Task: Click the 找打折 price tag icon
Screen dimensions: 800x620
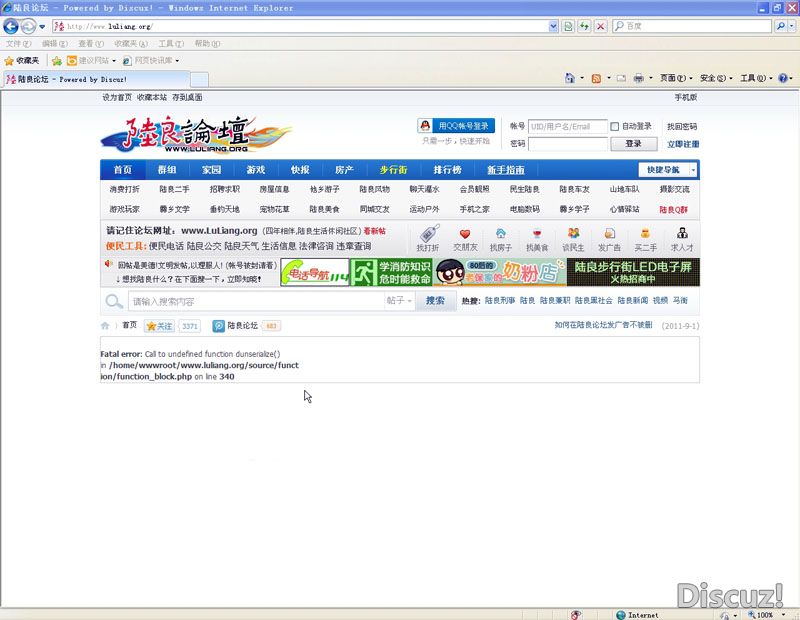Action: coord(428,234)
